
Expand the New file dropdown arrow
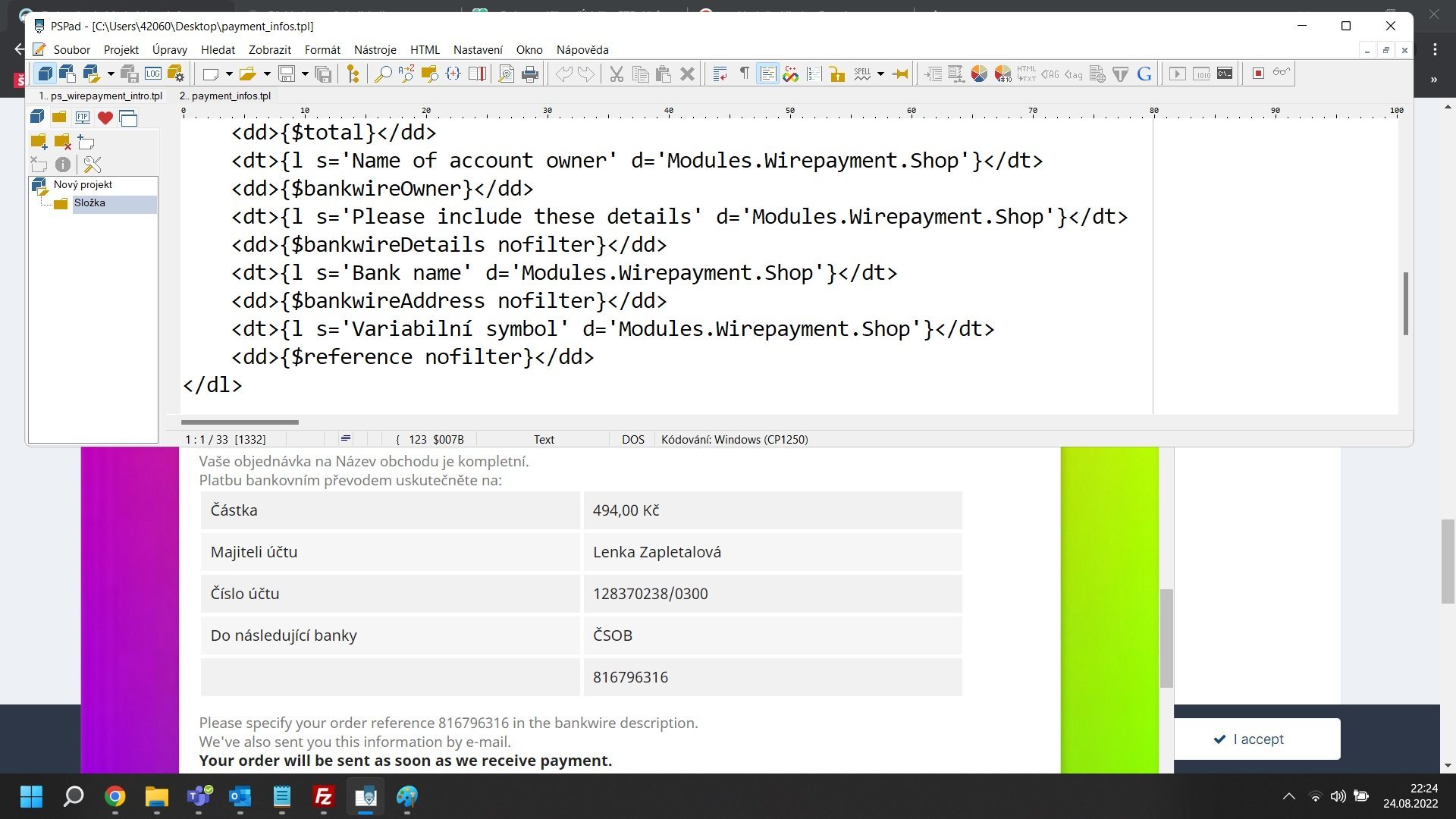click(228, 74)
